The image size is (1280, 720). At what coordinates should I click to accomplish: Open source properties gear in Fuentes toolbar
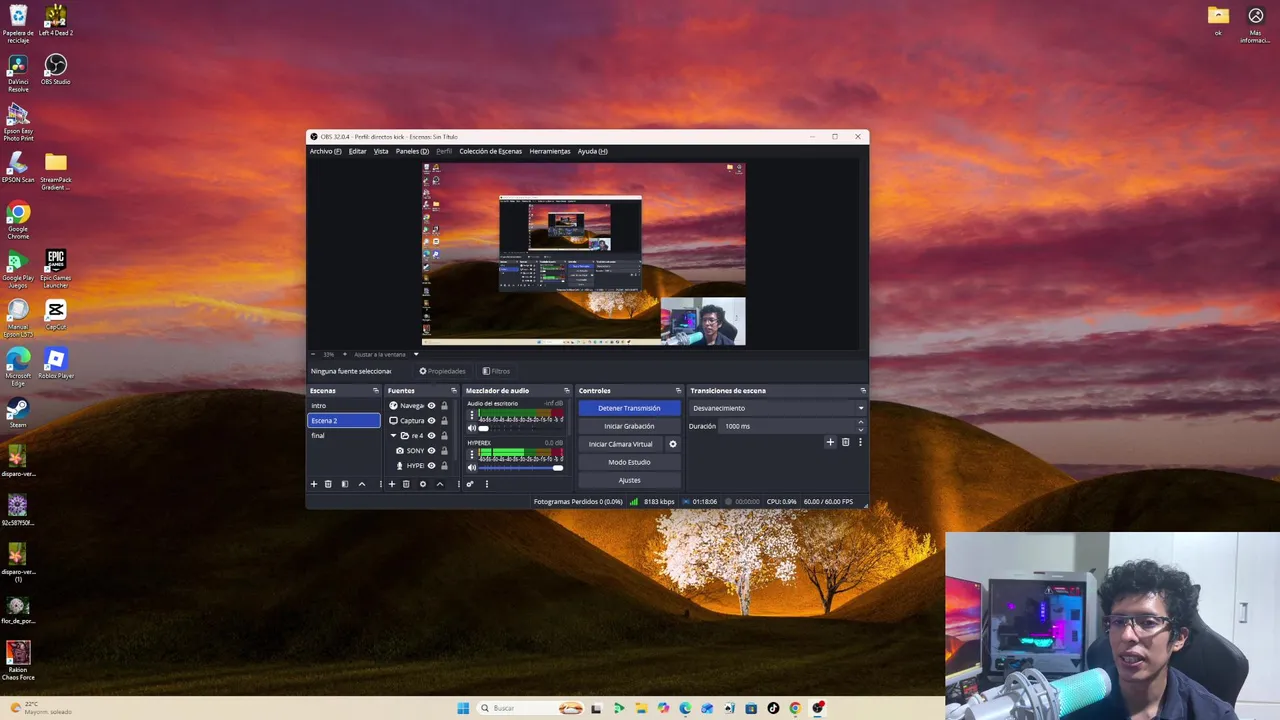point(423,484)
